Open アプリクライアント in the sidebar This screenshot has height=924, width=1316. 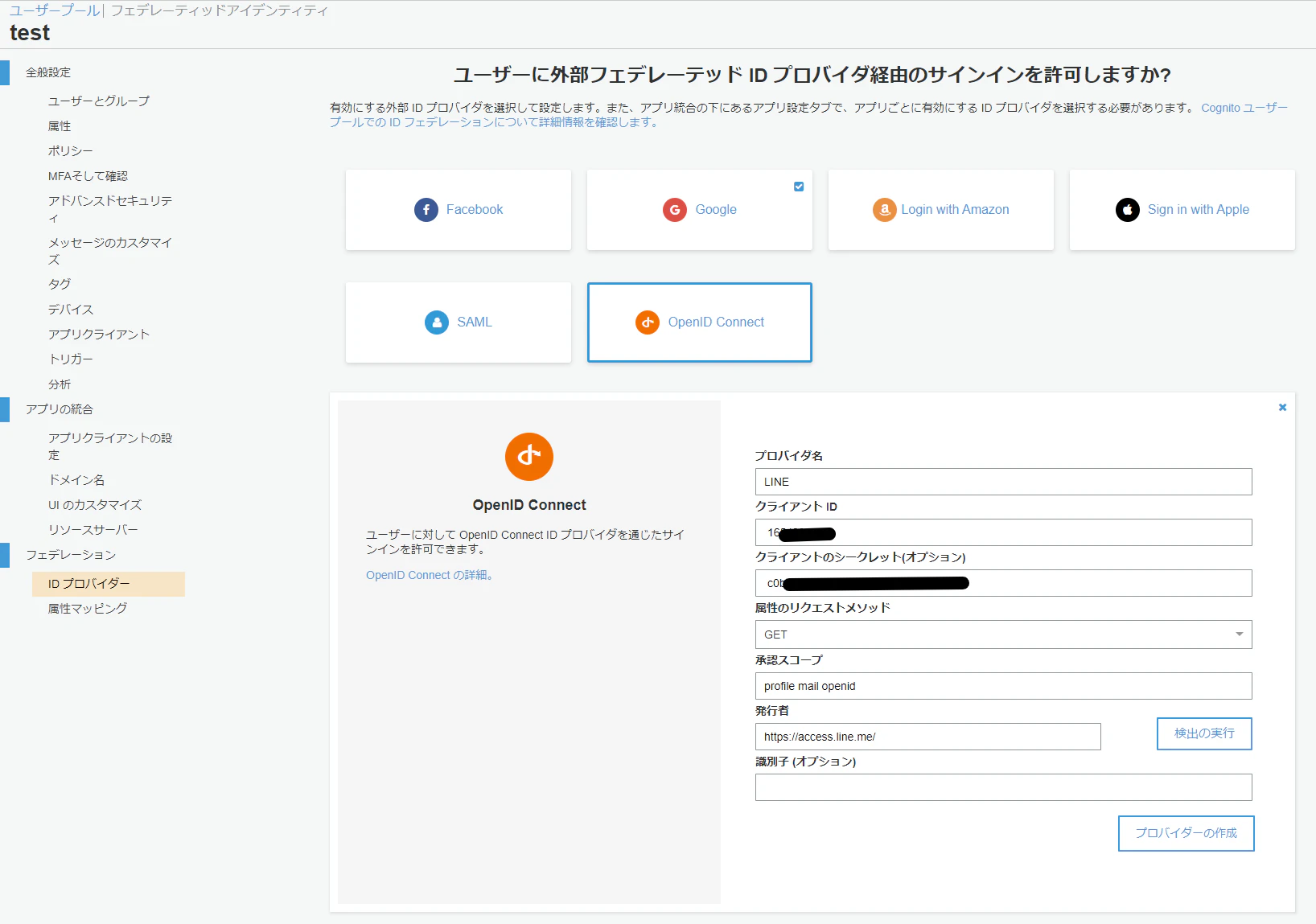pyautogui.click(x=99, y=334)
